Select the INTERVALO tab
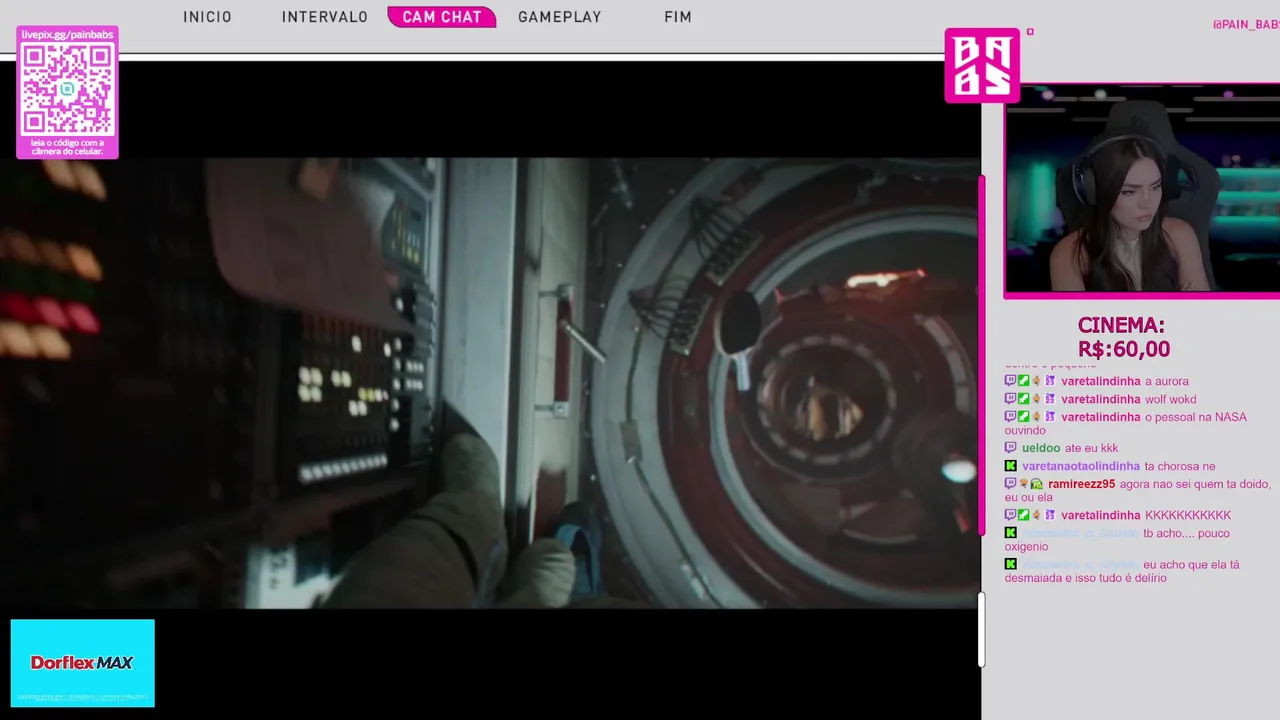This screenshot has height=720, width=1280. coord(325,17)
